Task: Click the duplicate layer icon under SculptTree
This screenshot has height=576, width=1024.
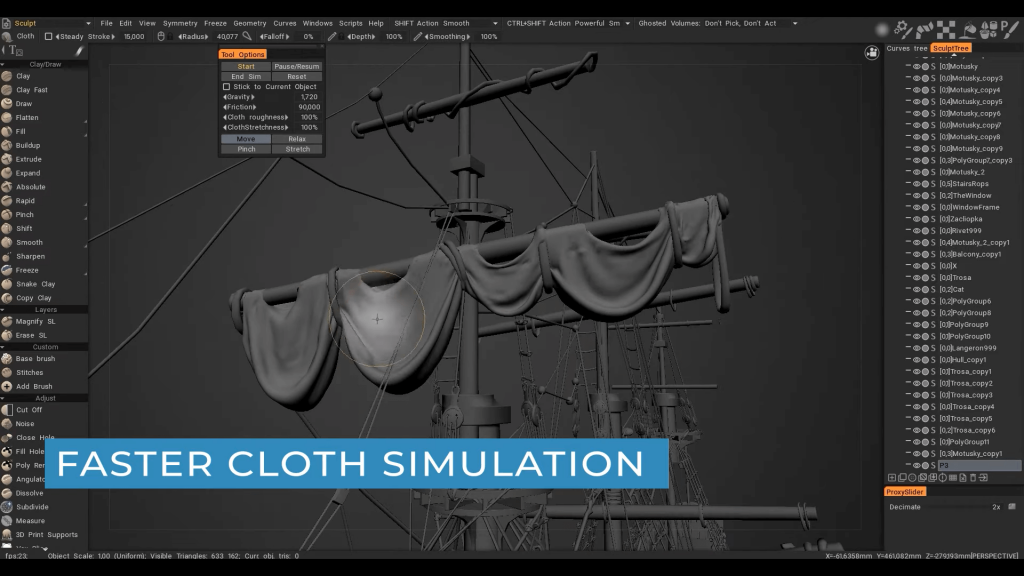Action: [x=903, y=478]
